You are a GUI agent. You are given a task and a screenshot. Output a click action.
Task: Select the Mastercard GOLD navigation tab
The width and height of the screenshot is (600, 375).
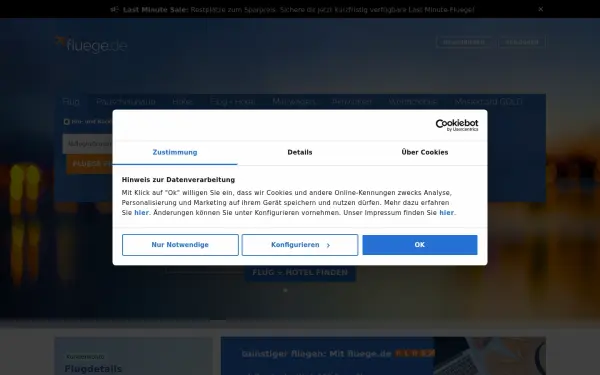(x=489, y=102)
